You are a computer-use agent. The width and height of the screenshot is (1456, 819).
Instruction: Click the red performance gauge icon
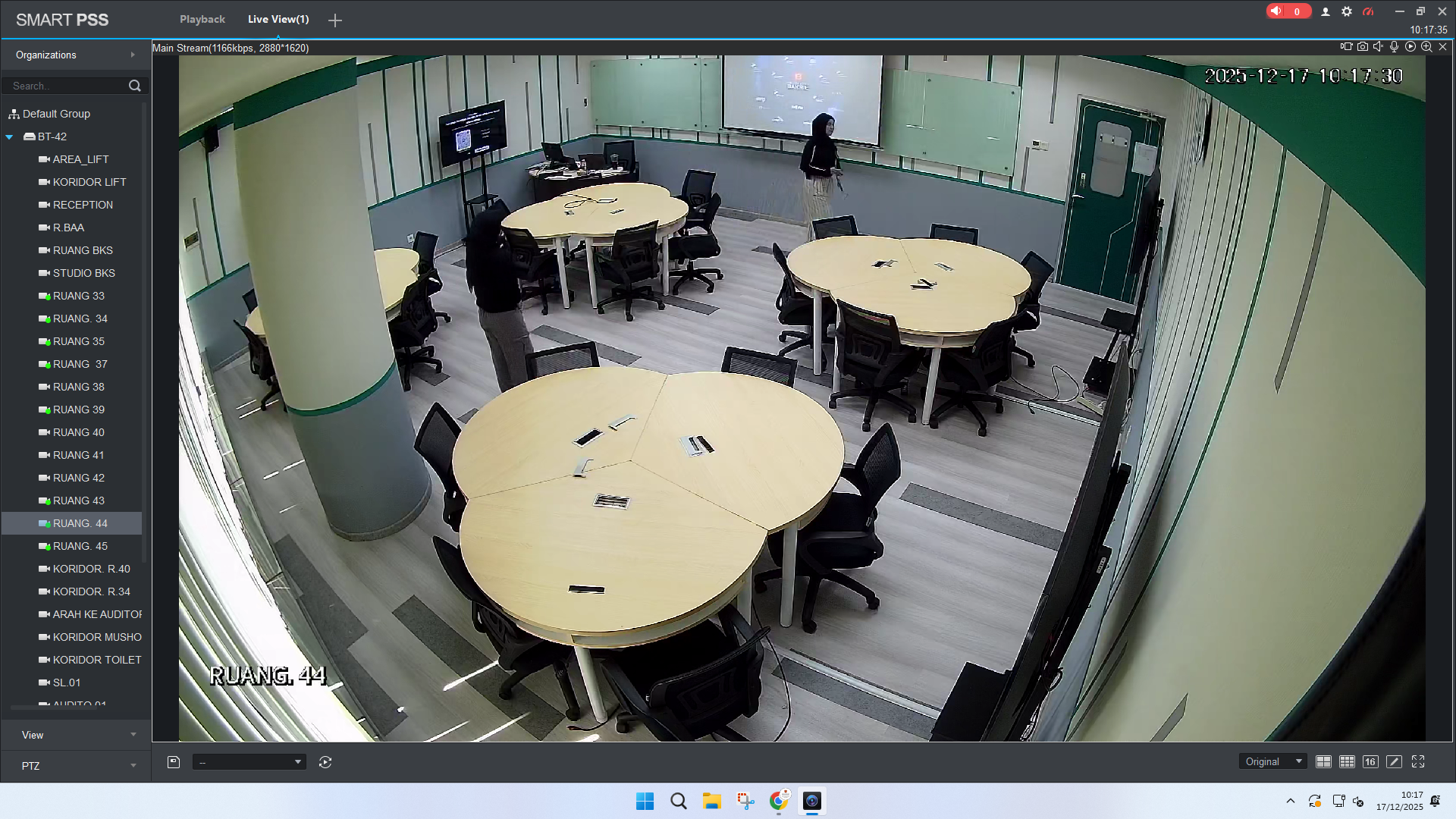click(1368, 11)
